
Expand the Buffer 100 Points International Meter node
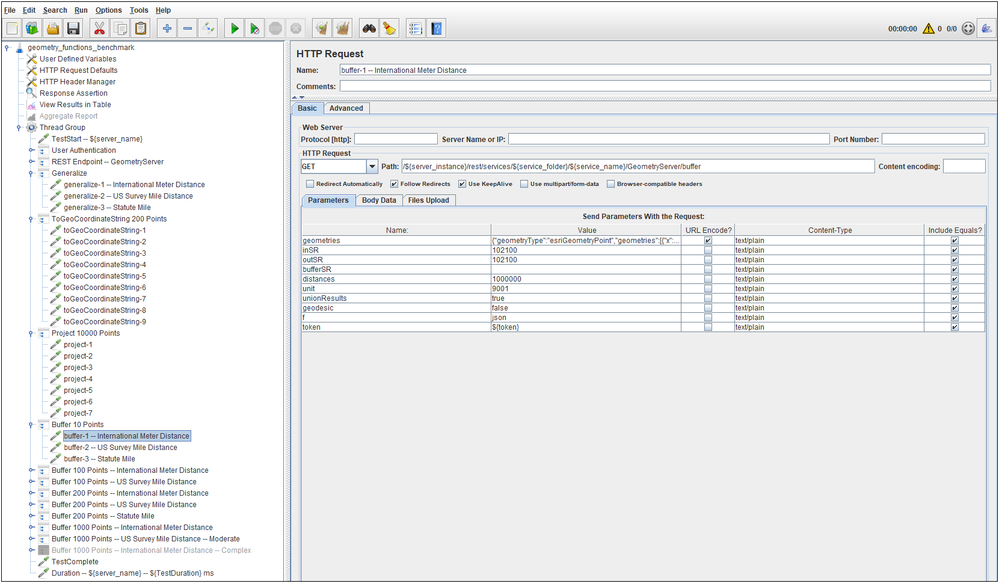(31, 470)
